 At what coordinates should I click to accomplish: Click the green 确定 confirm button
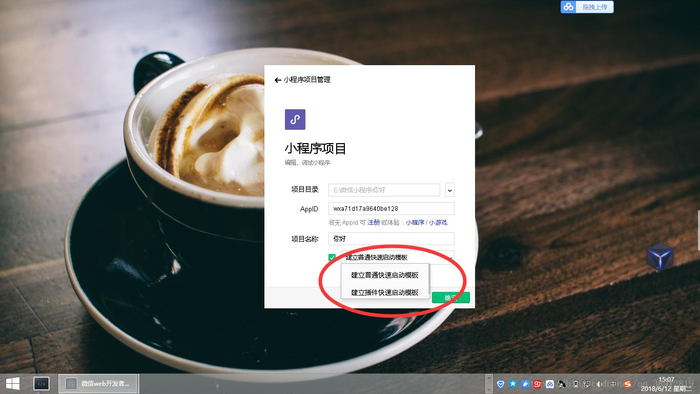coord(451,297)
